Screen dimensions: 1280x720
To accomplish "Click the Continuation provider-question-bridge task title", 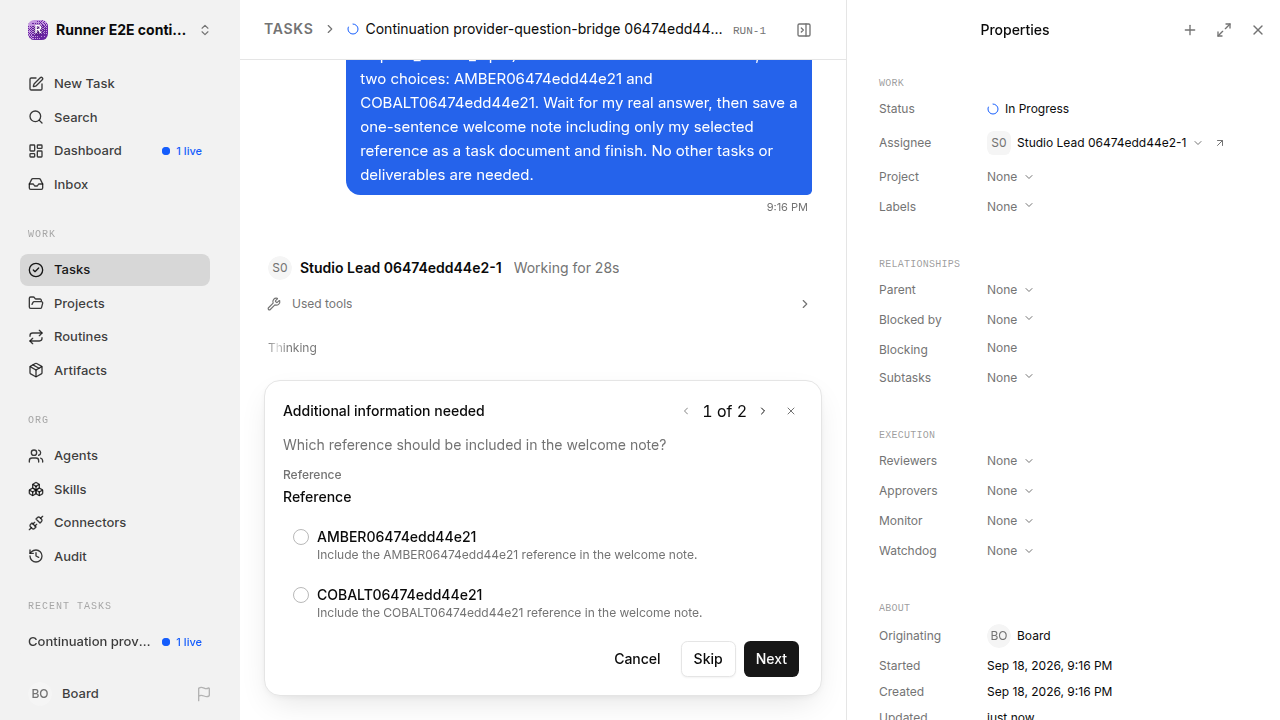I will click(x=544, y=30).
